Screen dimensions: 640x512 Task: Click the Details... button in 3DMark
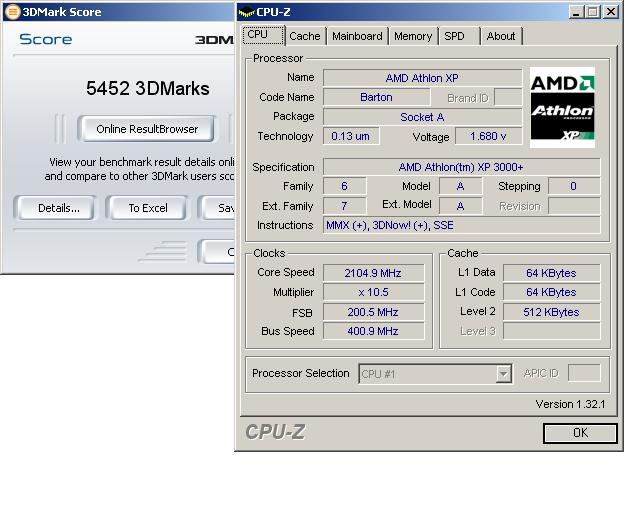click(x=55, y=208)
